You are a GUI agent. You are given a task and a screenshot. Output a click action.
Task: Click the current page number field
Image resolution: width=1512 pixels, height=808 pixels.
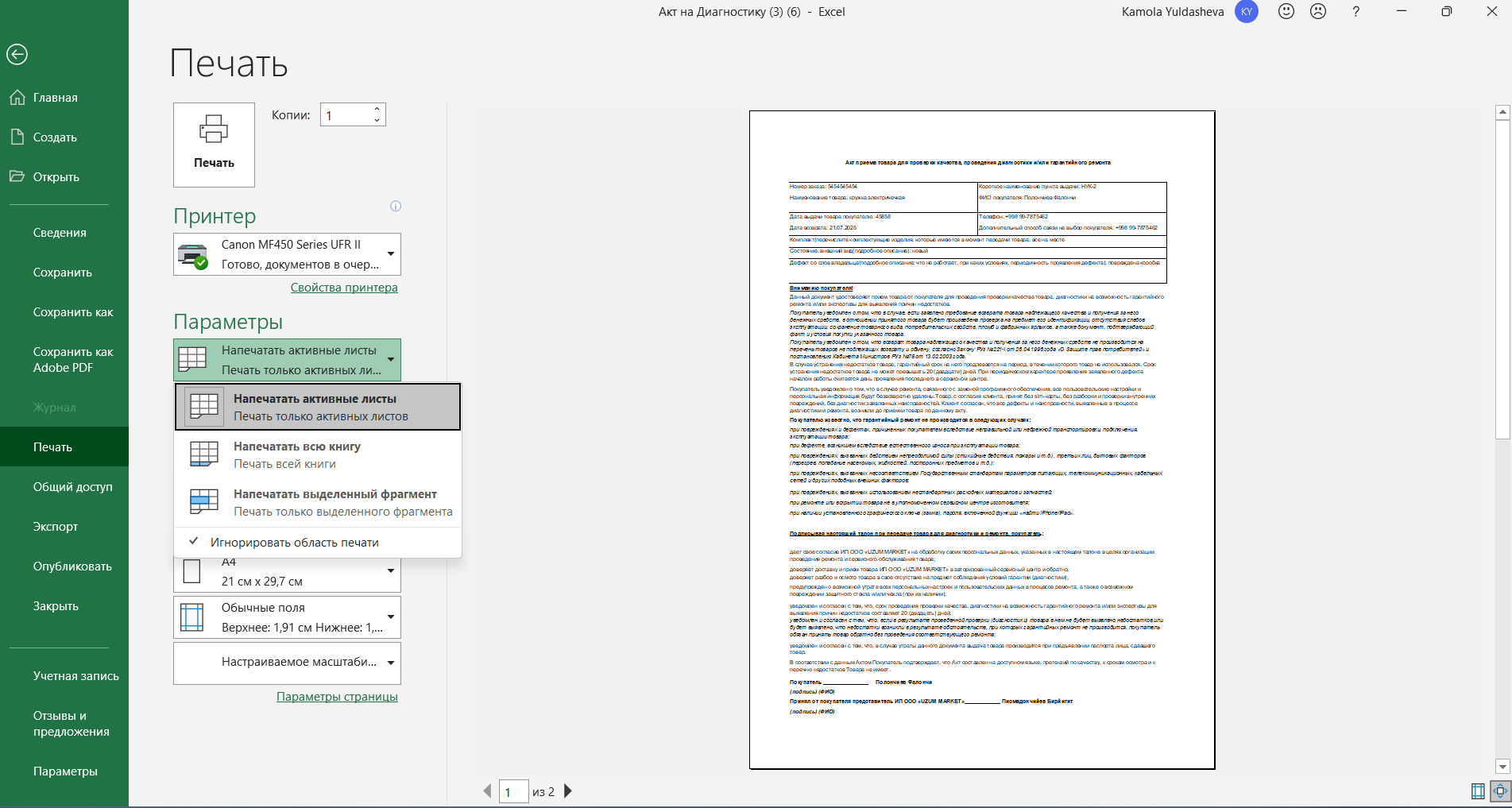point(513,791)
